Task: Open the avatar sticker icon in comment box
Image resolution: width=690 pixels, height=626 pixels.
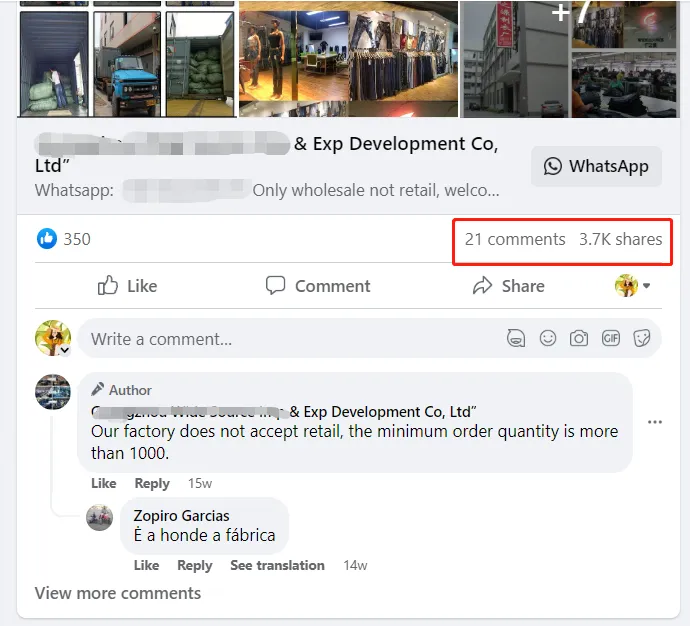Action: 516,339
